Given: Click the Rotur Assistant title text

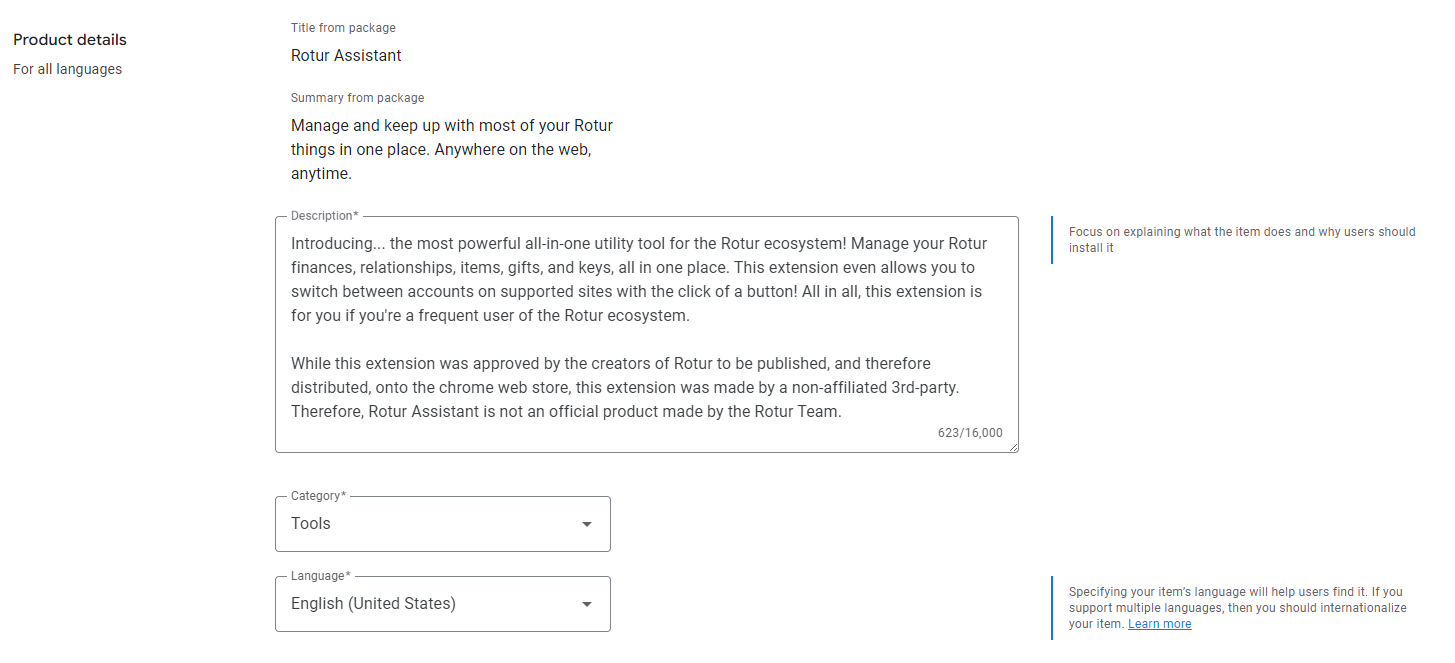Looking at the screenshot, I should [346, 56].
